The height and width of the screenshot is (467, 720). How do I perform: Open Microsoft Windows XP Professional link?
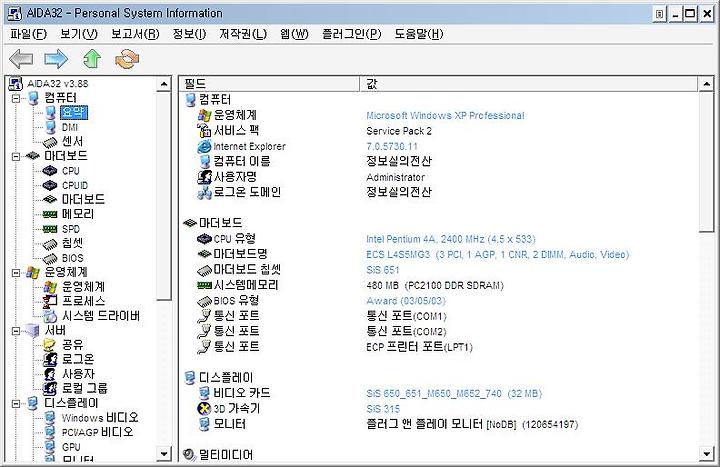point(445,116)
